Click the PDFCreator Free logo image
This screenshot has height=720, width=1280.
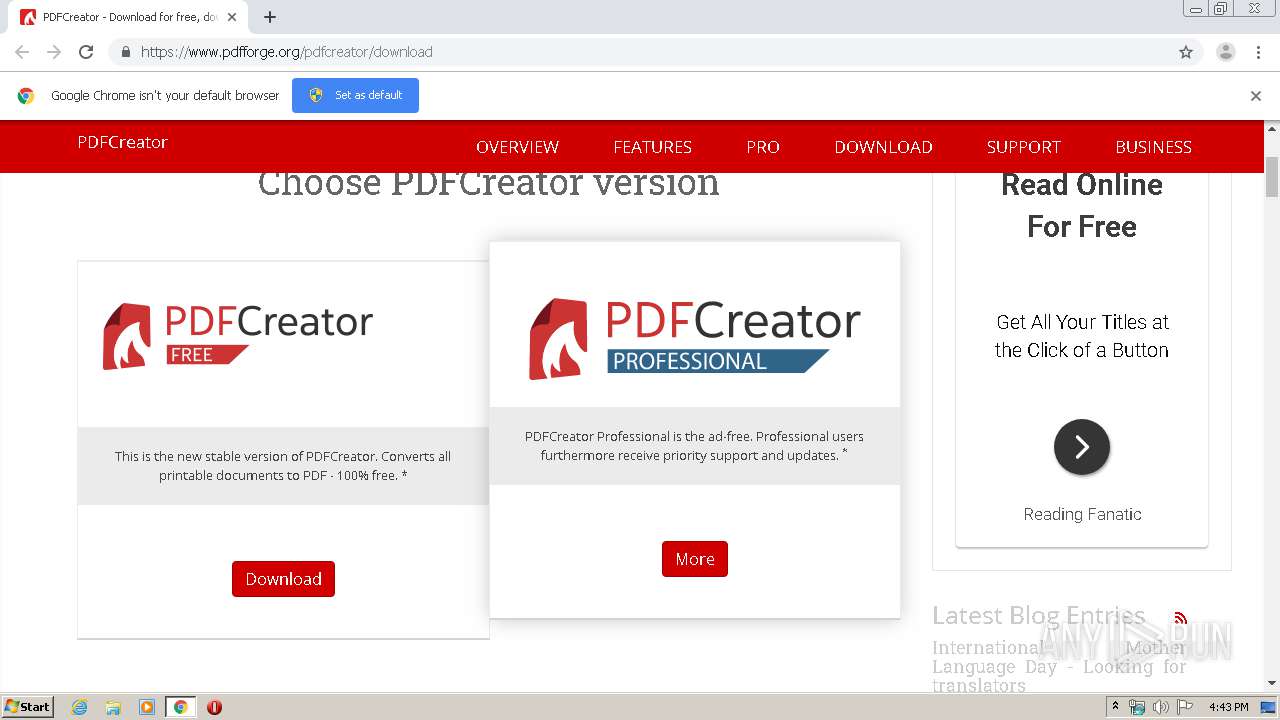pyautogui.click(x=237, y=336)
